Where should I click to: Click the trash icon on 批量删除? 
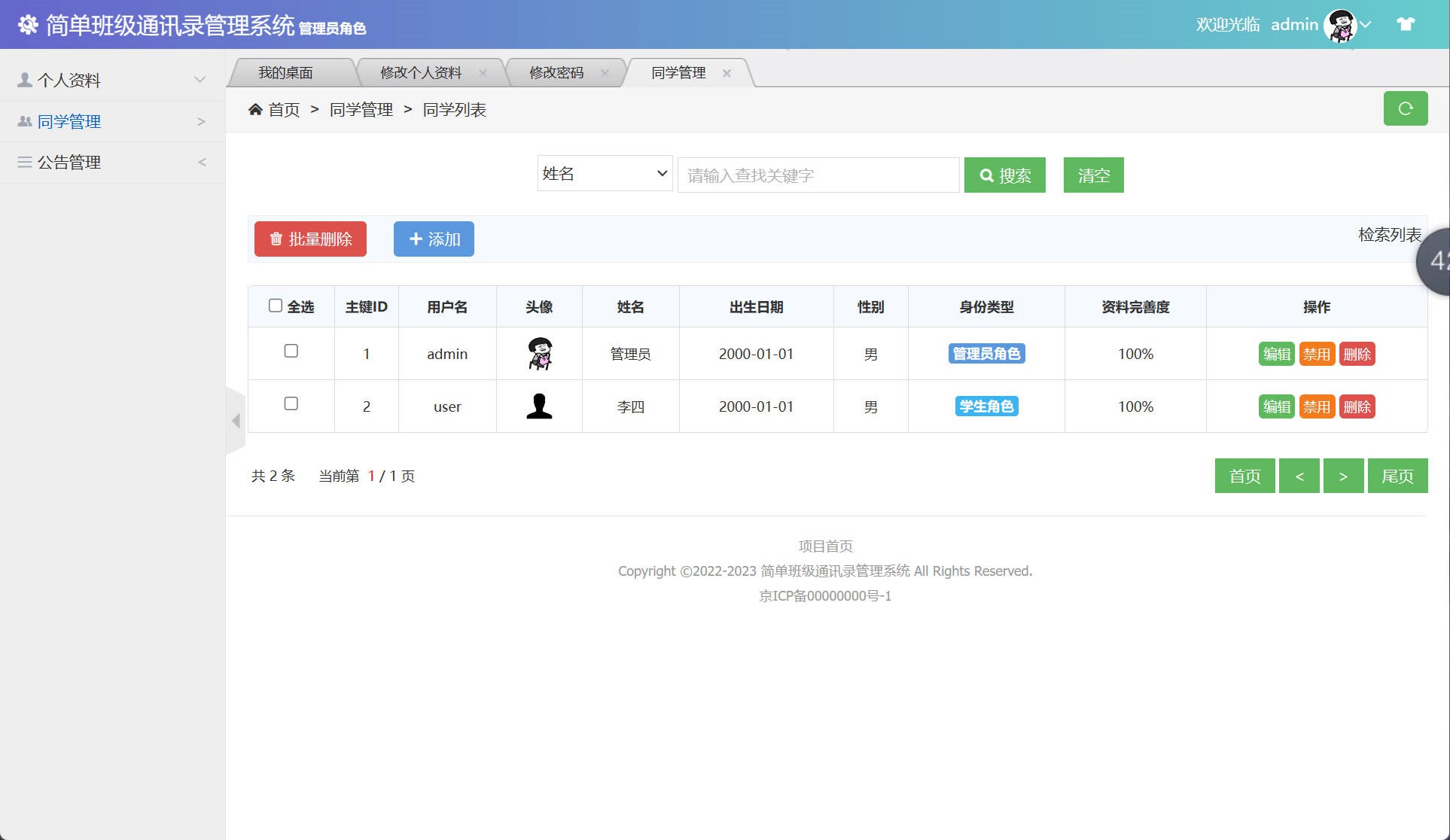pyautogui.click(x=275, y=239)
